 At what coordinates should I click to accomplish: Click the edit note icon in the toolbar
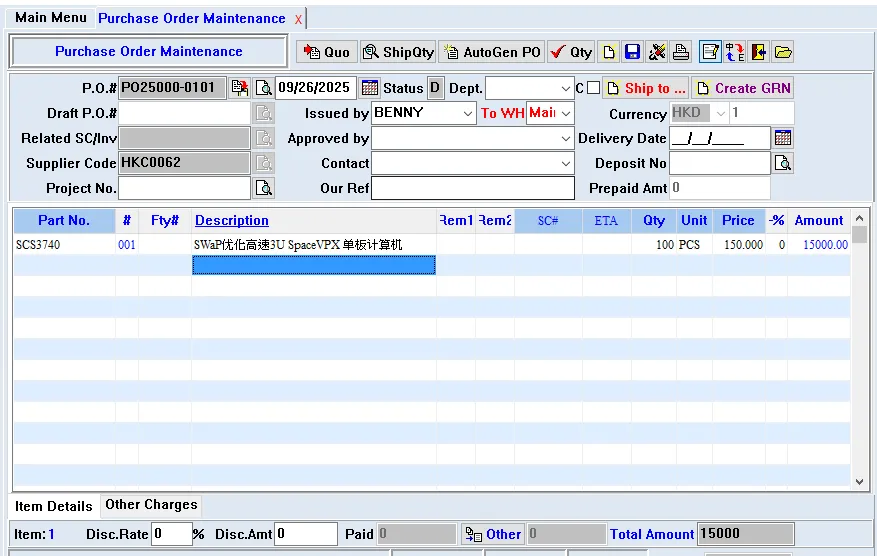pos(710,52)
